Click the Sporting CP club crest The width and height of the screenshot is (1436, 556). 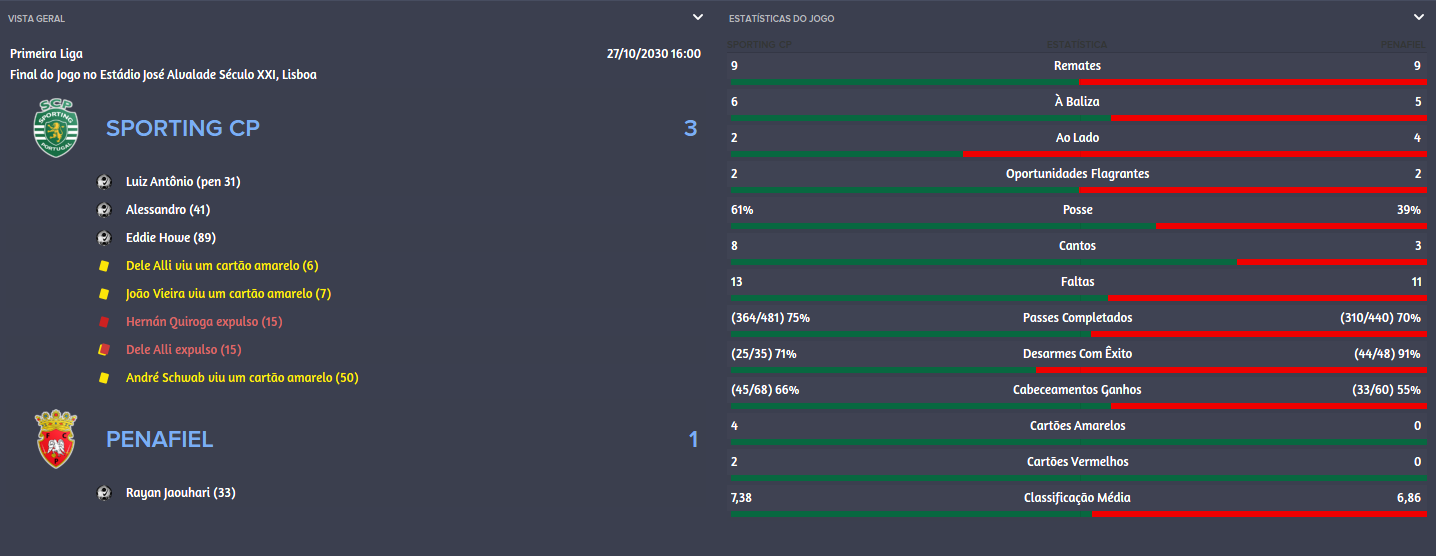[55, 128]
